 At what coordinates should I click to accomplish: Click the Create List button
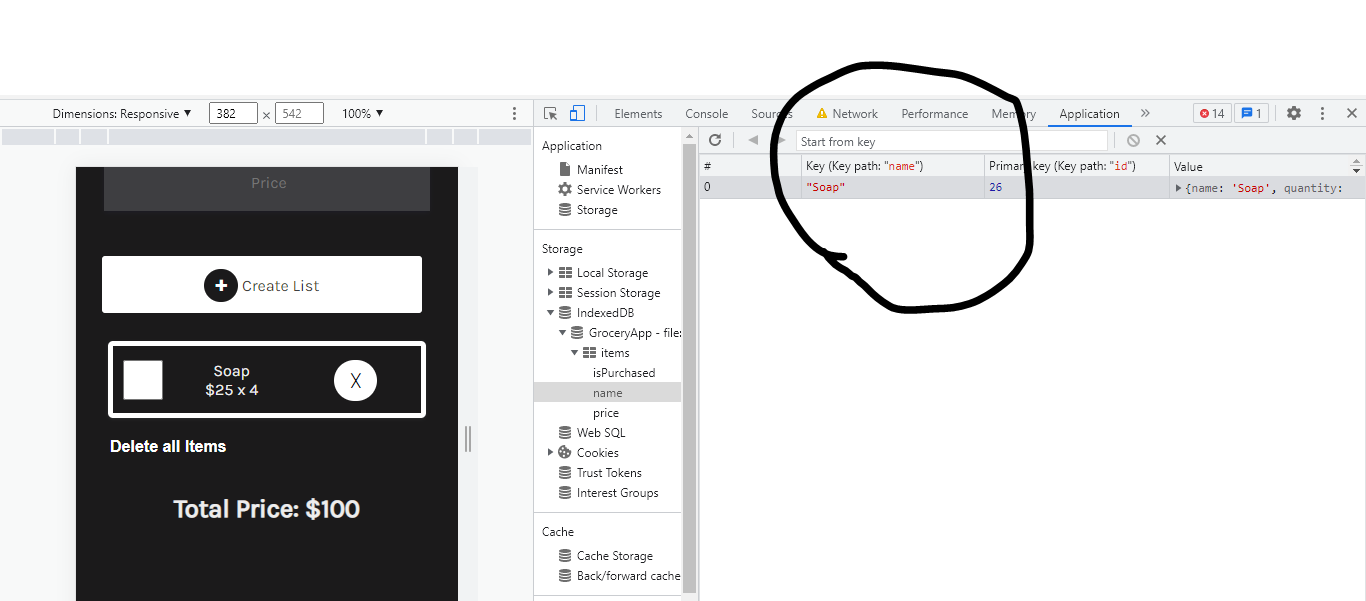coord(262,285)
